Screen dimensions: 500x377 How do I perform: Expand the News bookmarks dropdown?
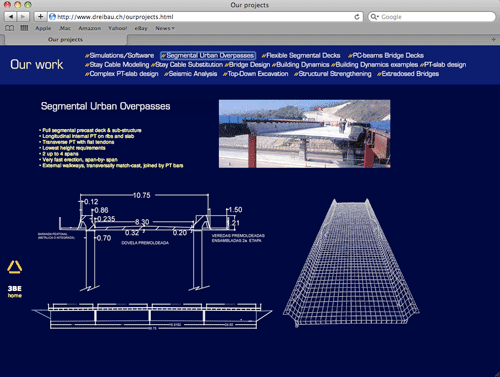coord(165,28)
